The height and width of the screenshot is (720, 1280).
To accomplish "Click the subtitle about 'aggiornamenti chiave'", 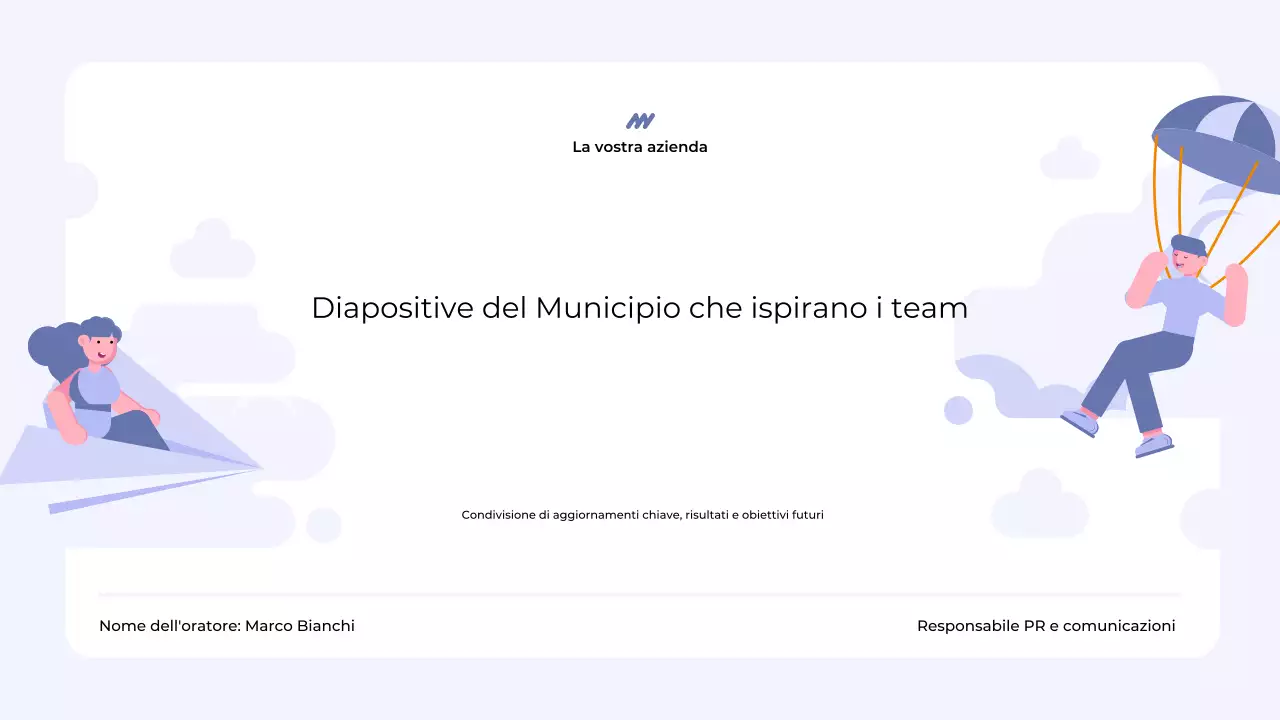I will pyautogui.click(x=642, y=514).
